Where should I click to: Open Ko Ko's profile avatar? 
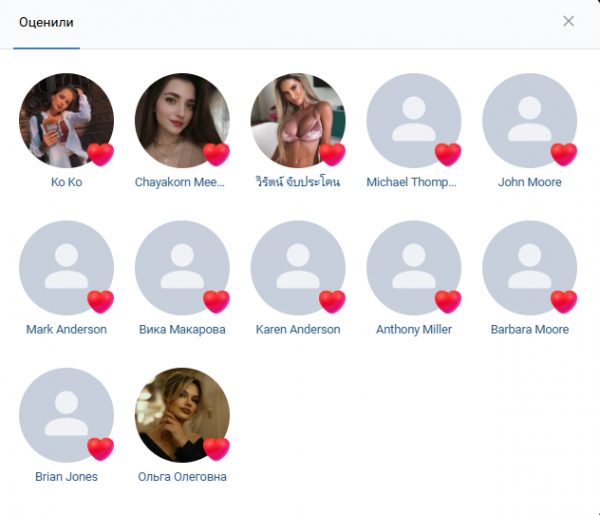tap(67, 121)
